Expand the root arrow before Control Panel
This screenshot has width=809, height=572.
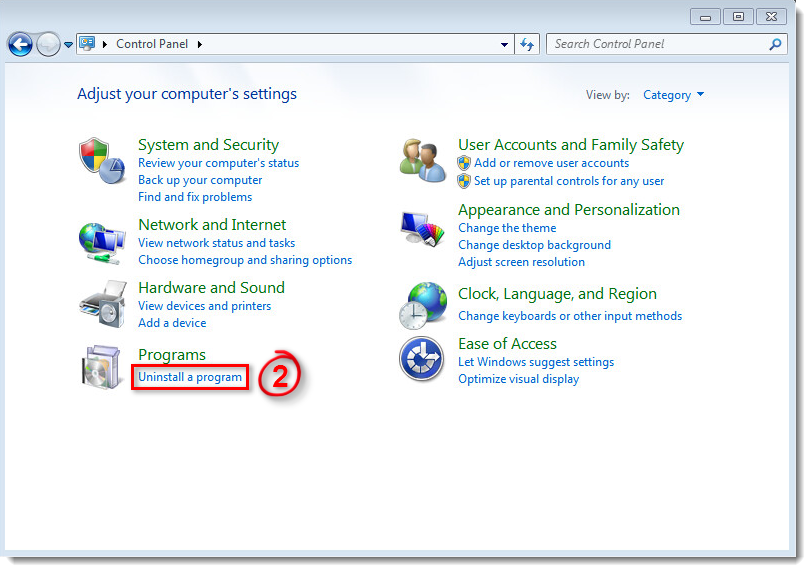tap(105, 44)
